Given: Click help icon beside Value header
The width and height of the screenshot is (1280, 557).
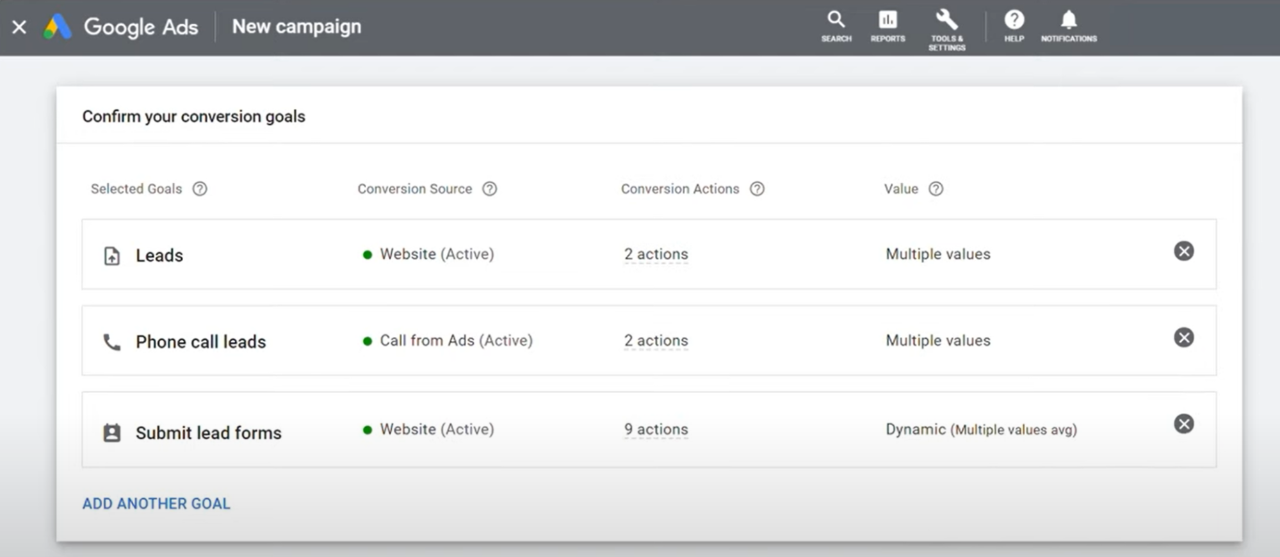Looking at the screenshot, I should [935, 189].
